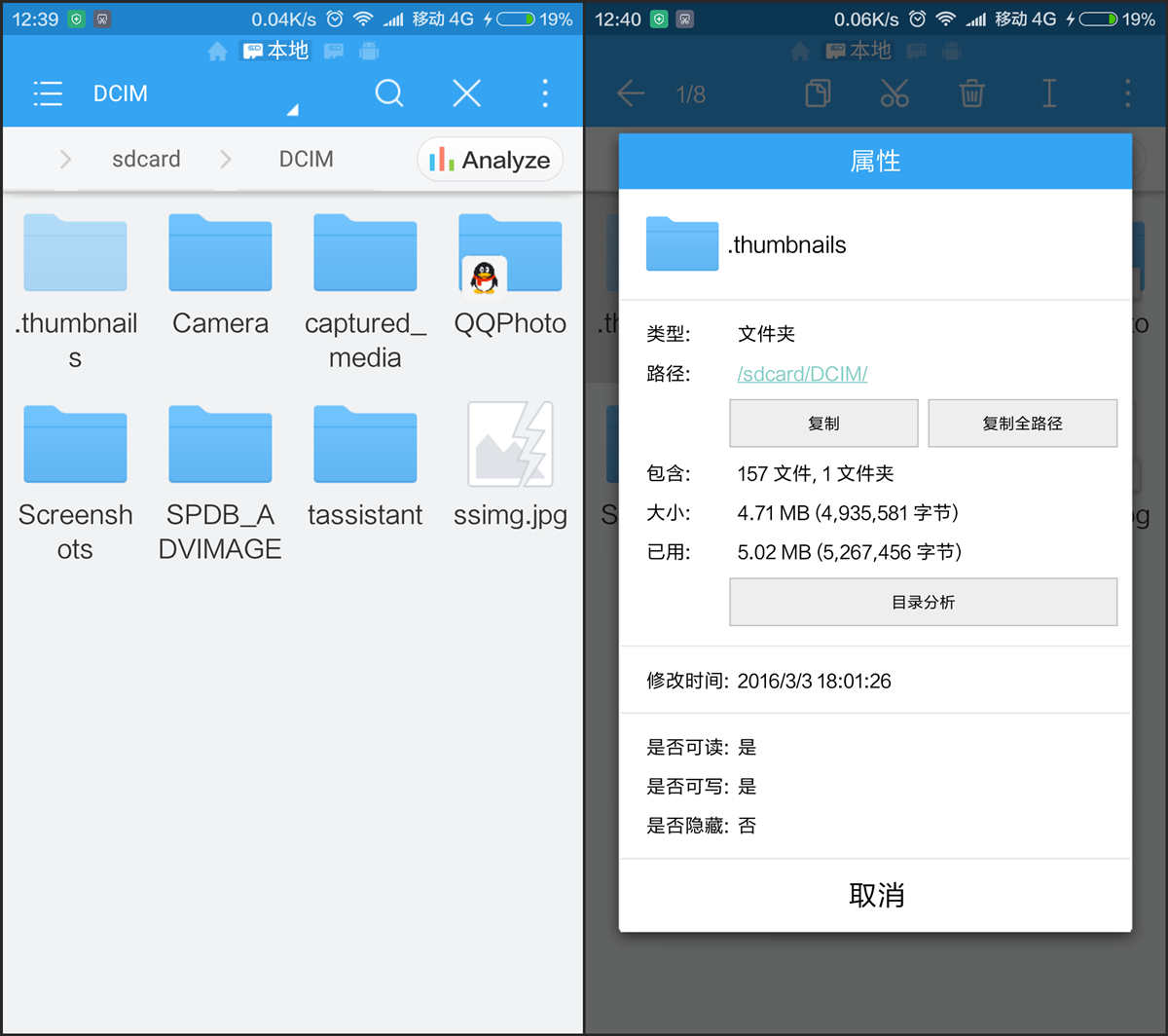Image resolution: width=1168 pixels, height=1036 pixels.
Task: Click the chevron before sdcard breadcrumb
Action: click(65, 159)
